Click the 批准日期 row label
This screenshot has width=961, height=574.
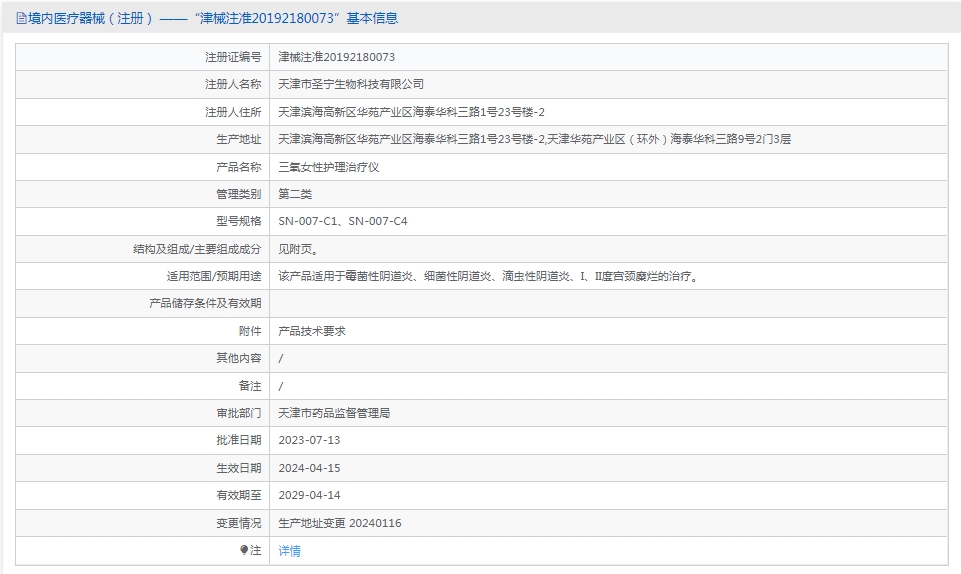coord(238,440)
